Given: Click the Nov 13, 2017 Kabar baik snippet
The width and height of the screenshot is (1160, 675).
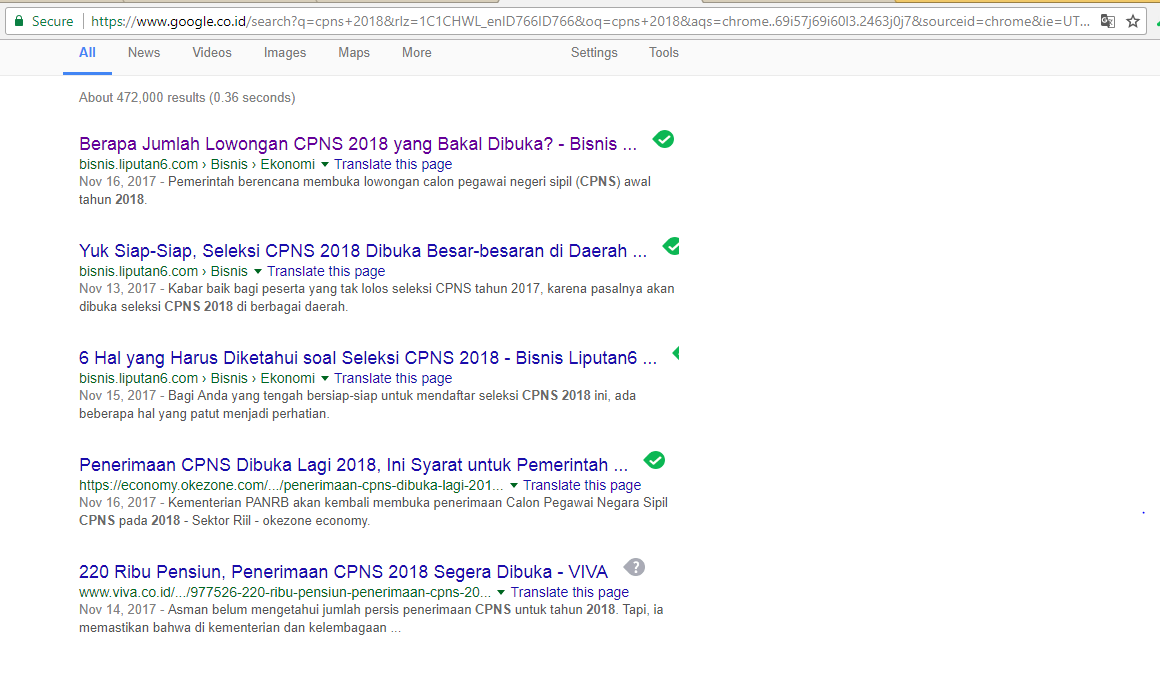Looking at the screenshot, I should (x=377, y=298).
